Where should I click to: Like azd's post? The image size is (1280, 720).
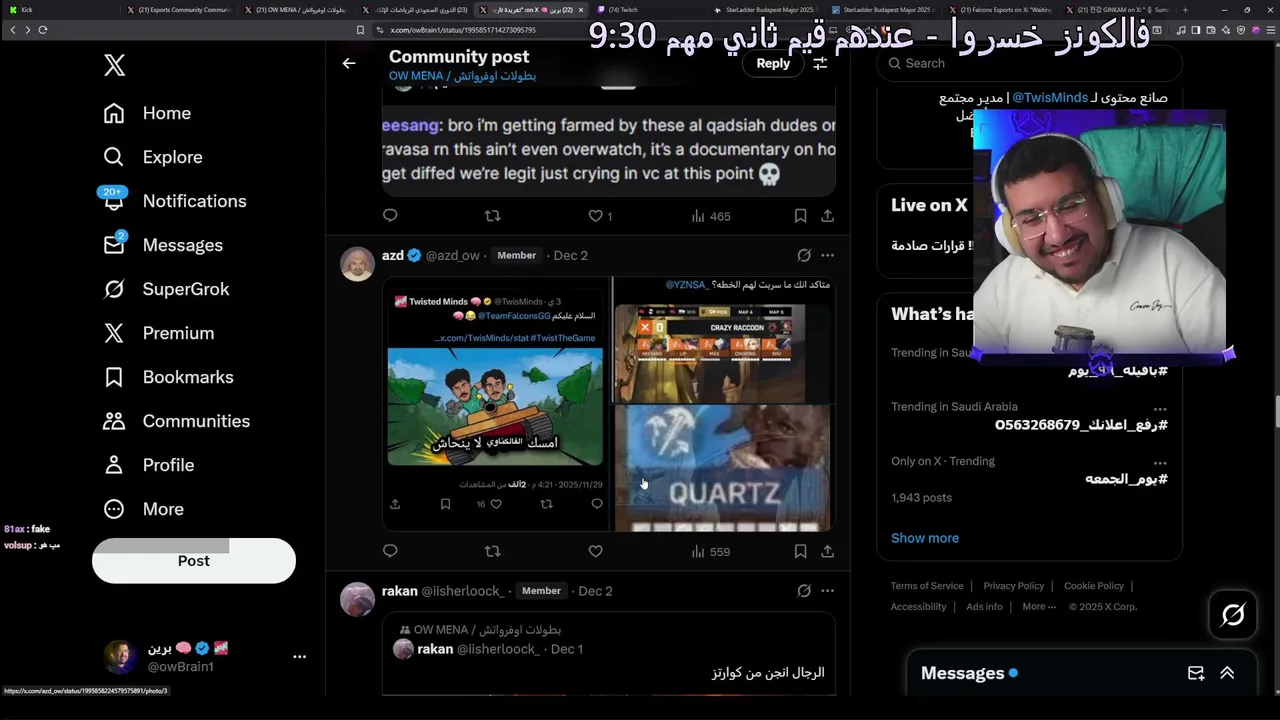point(595,551)
